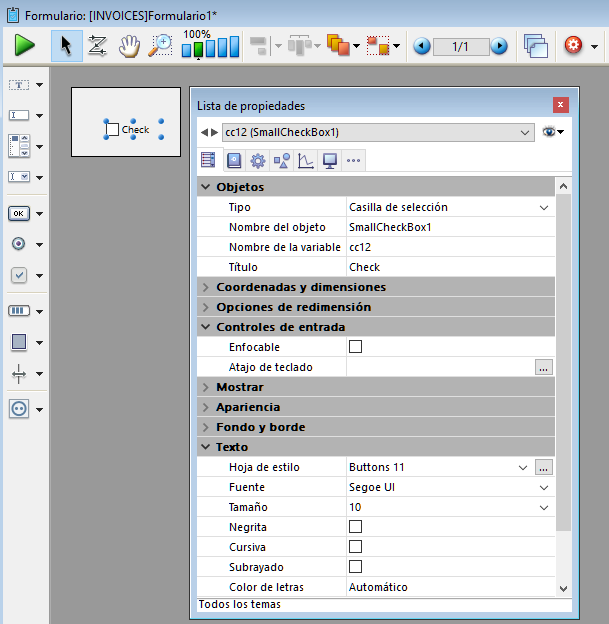Open the more tabs ellipsis

click(353, 160)
